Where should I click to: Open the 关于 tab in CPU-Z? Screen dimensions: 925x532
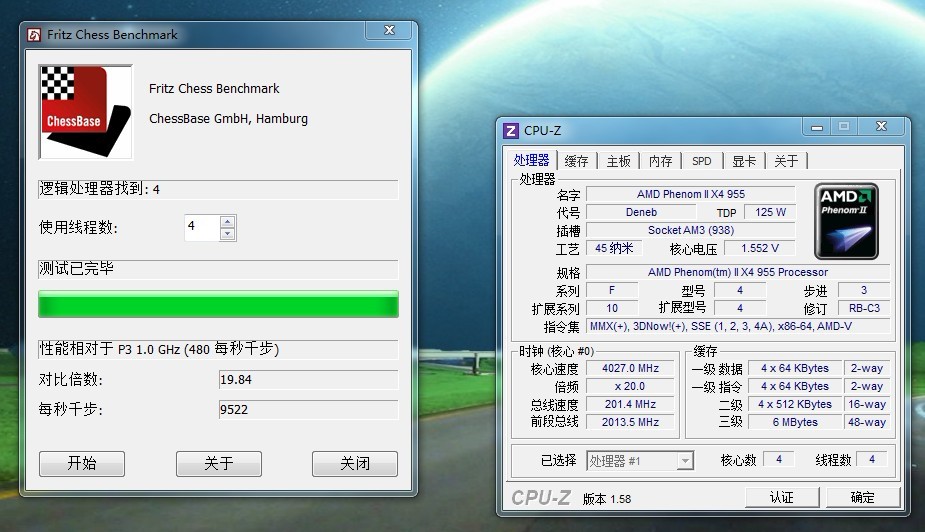pos(786,162)
